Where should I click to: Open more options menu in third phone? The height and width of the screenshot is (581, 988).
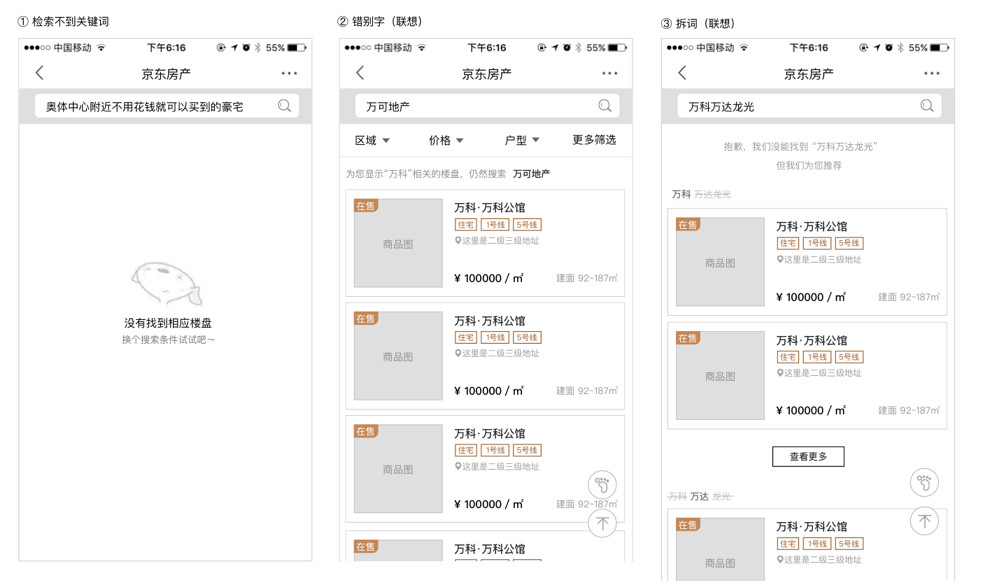[x=931, y=74]
